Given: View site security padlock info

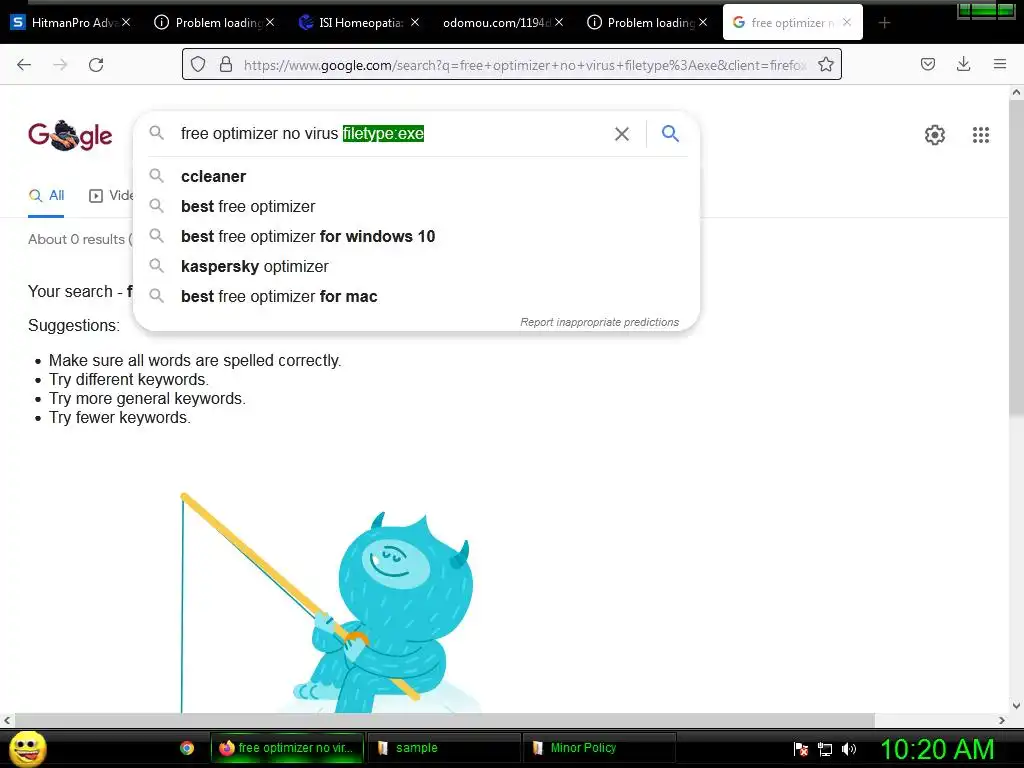Looking at the screenshot, I should click(x=226, y=65).
